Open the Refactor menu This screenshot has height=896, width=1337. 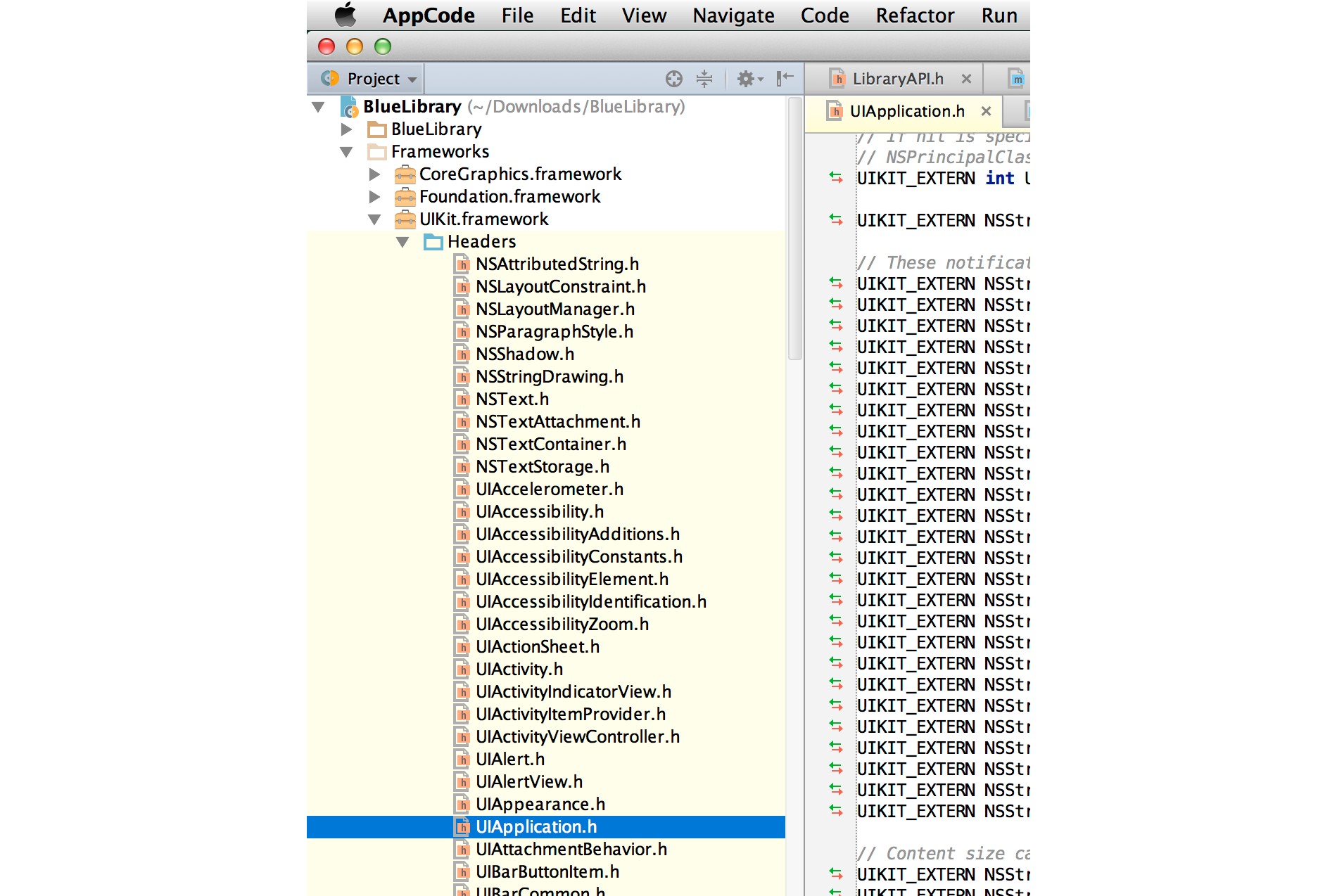pyautogui.click(x=915, y=15)
